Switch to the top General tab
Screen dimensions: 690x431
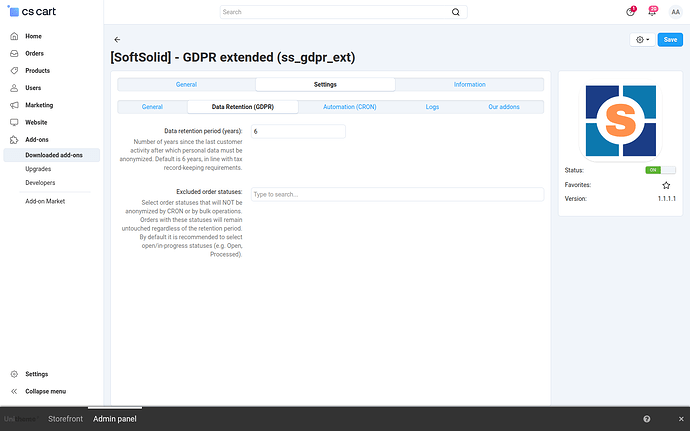[186, 85]
